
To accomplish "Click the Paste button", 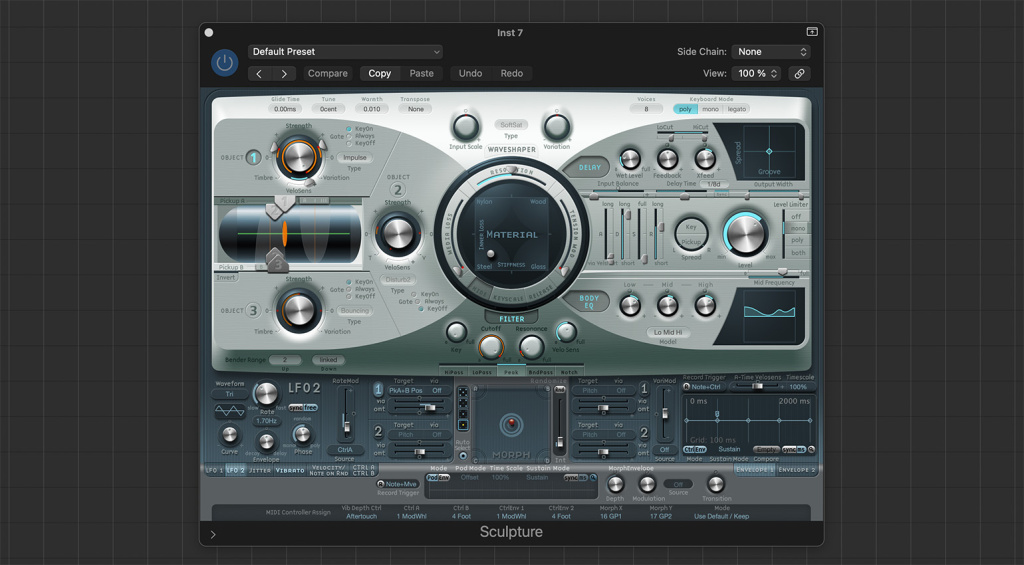I will pos(421,74).
